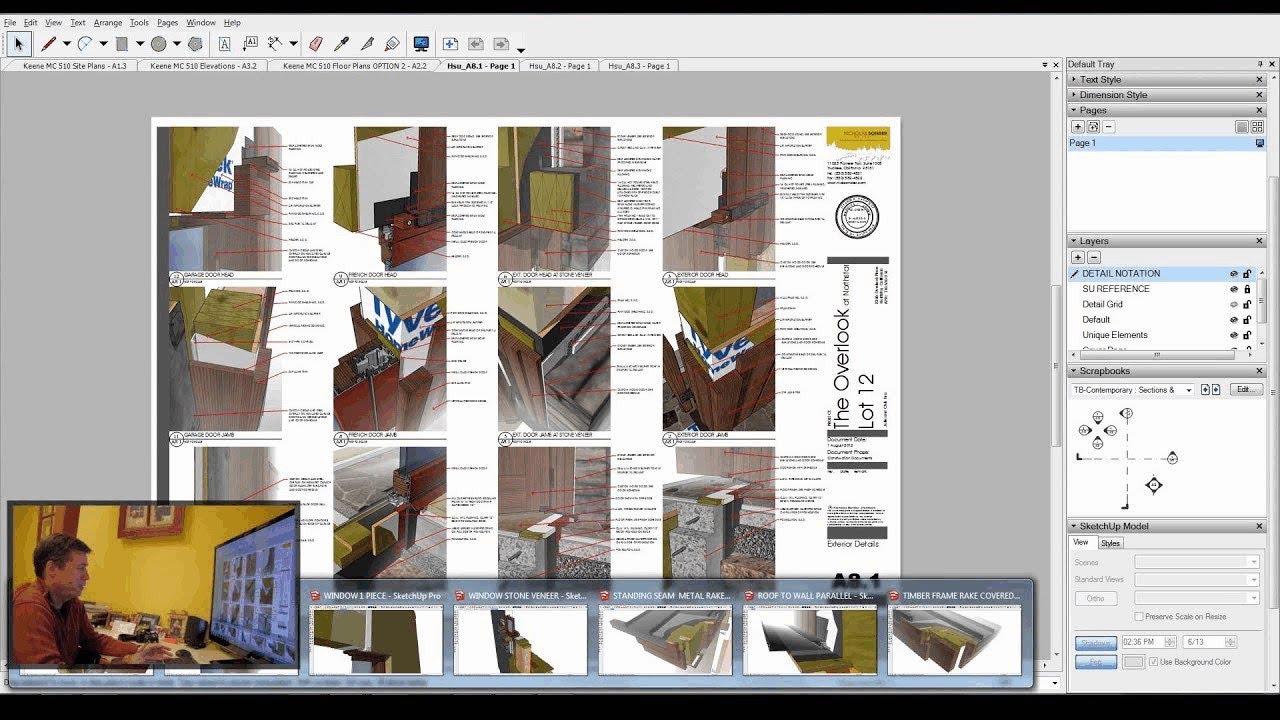Switch to Hsu_A8.2 - Page 1 tab
Image resolution: width=1280 pixels, height=720 pixels.
coord(559,66)
